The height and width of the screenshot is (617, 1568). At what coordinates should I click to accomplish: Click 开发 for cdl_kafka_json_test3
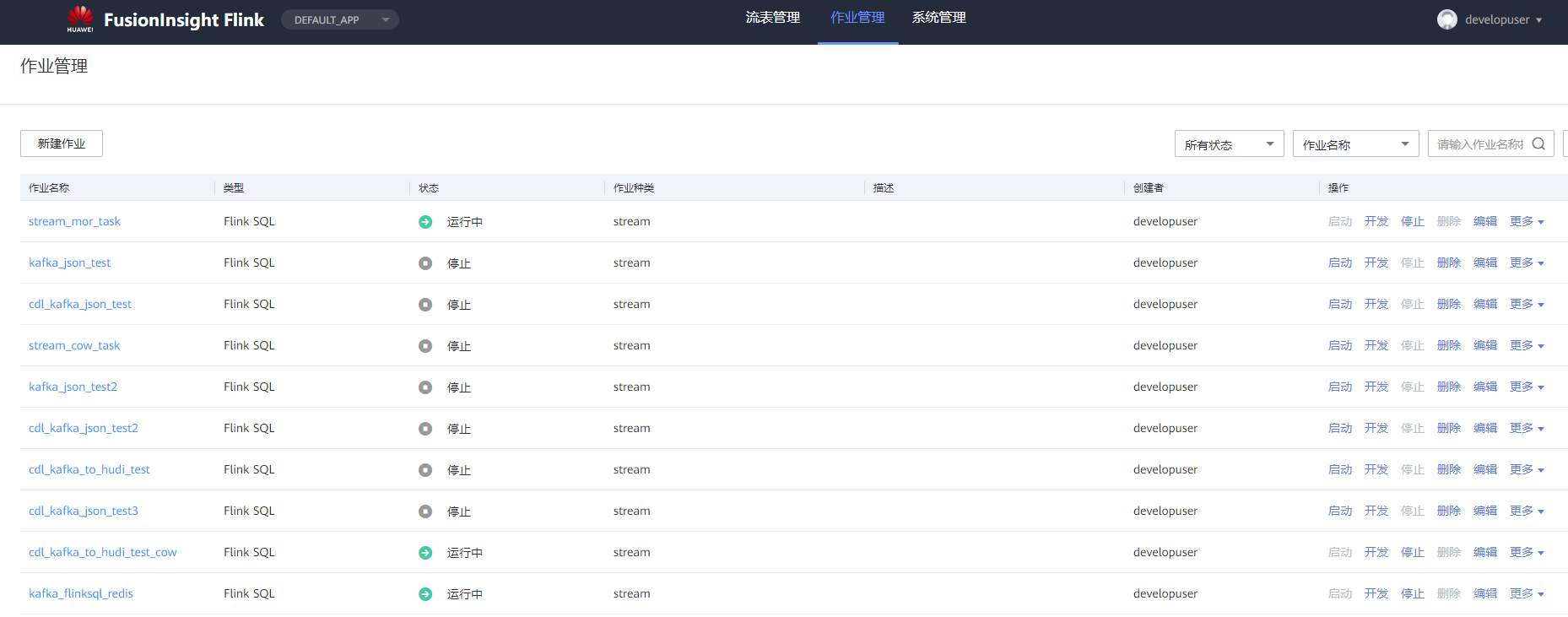1376,511
